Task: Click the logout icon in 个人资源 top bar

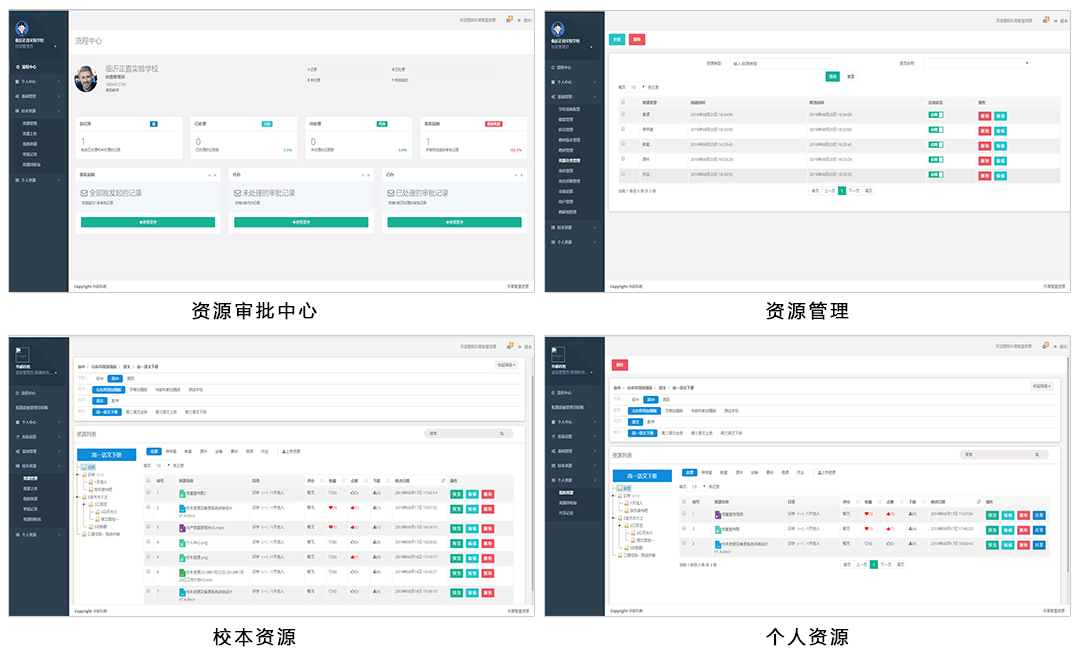Action: point(1055,346)
